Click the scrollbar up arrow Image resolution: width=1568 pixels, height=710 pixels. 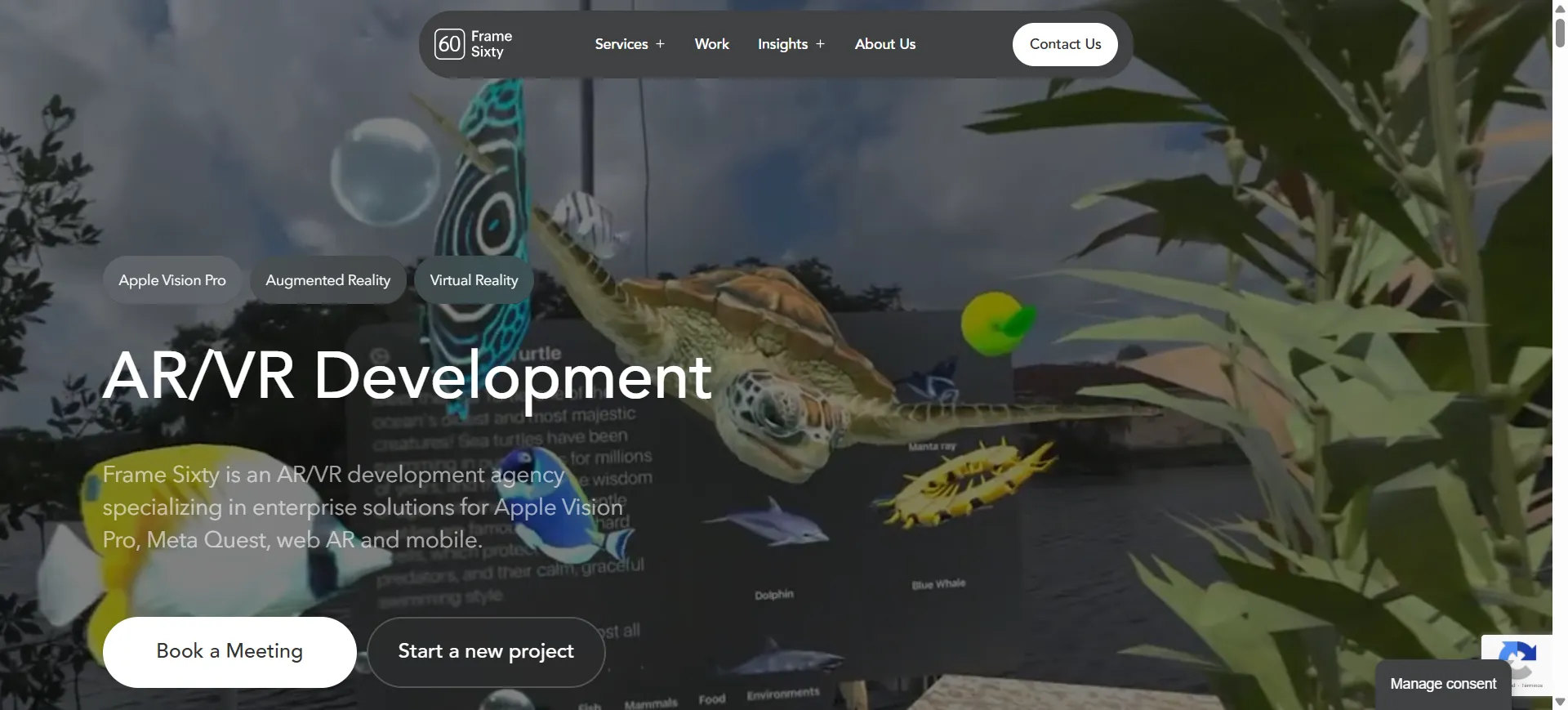[x=1560, y=7]
